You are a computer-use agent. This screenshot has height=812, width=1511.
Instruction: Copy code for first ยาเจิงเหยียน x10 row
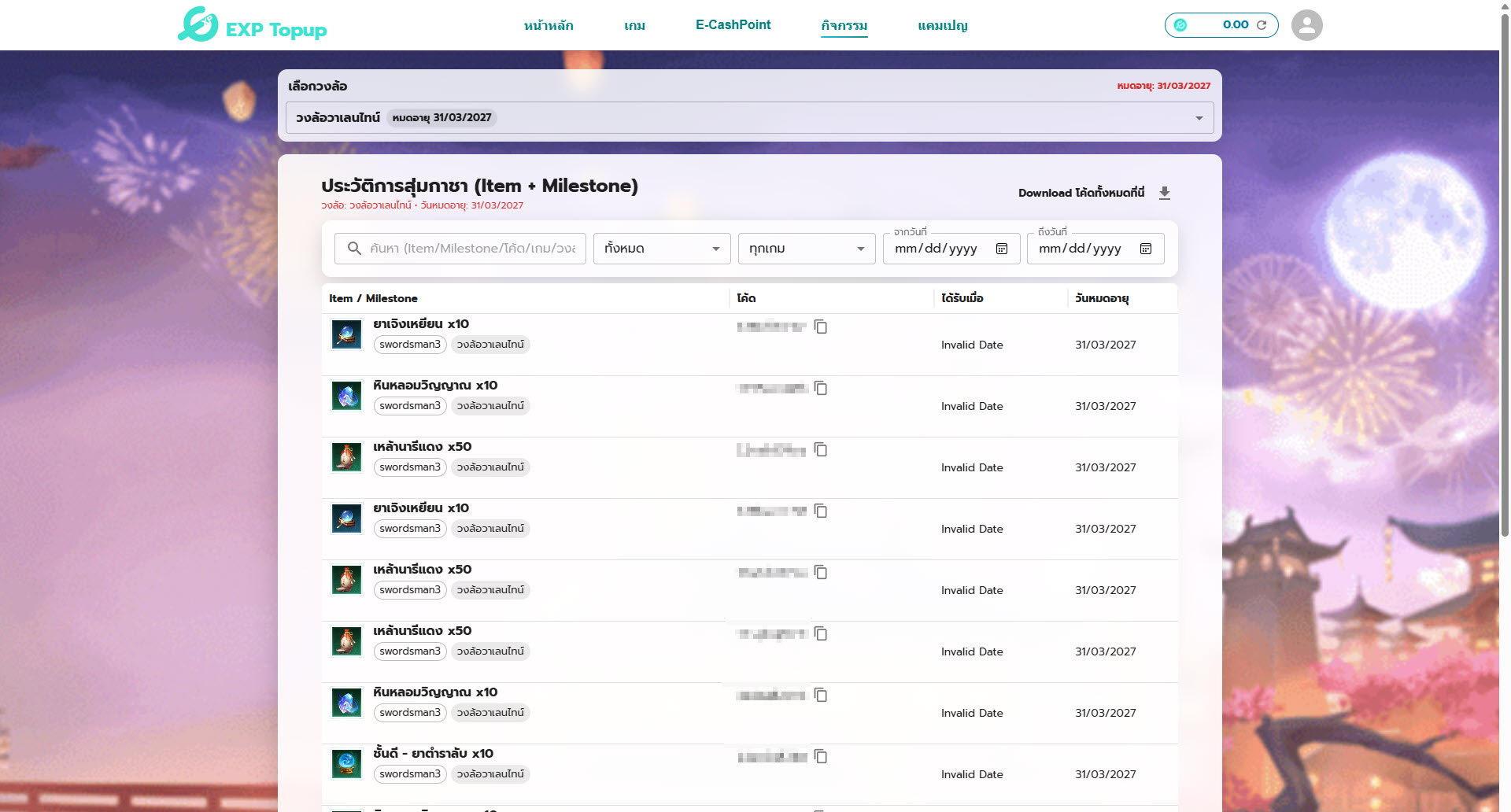(821, 327)
